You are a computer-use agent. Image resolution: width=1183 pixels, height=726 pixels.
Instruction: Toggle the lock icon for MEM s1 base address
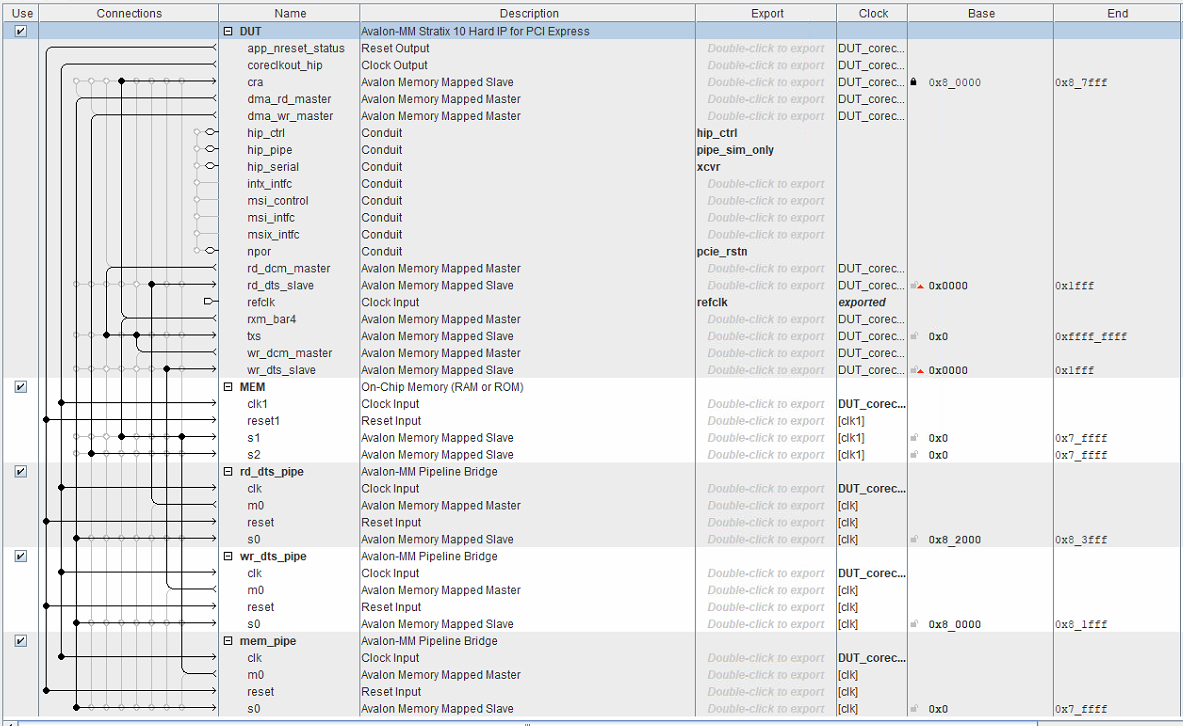coord(914,438)
